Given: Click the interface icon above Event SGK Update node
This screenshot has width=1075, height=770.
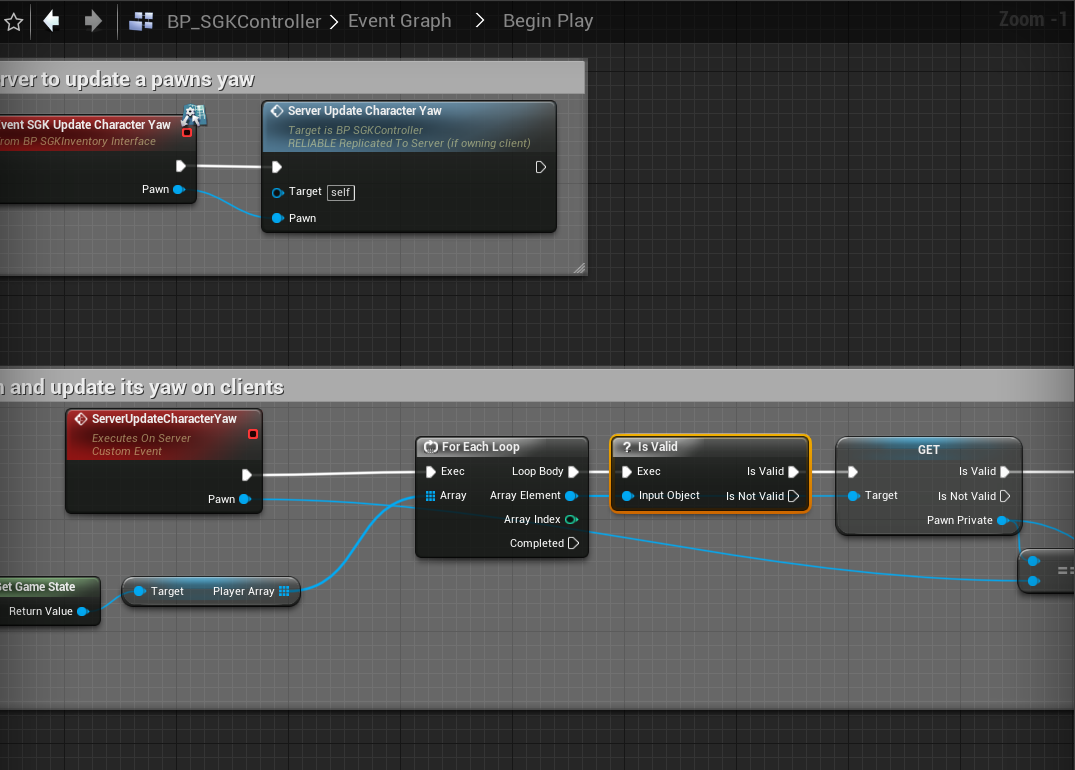Looking at the screenshot, I should click(x=194, y=115).
